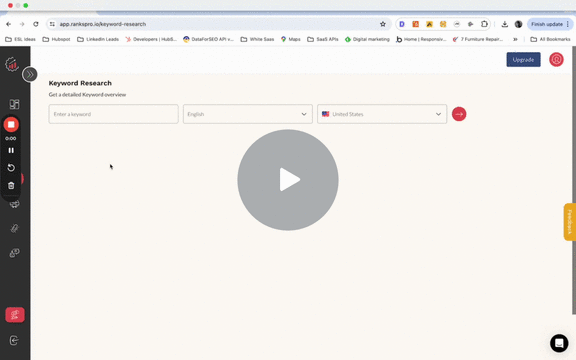Viewport: 576px width, 360px height.
Task: Go back with browser back arrow
Action: tap(8, 24)
